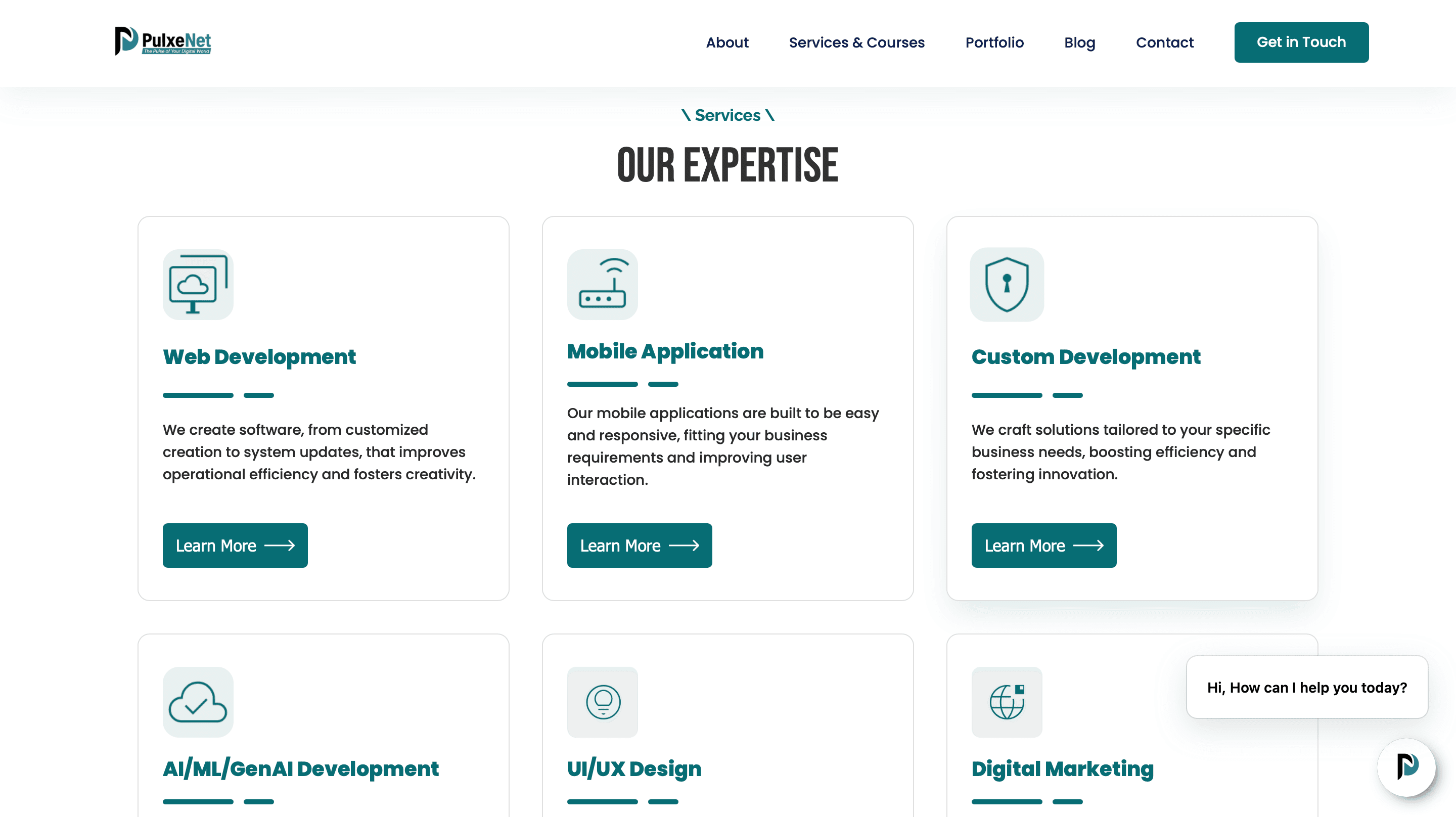Click the Mobile Application router icon
The height and width of the screenshot is (817, 1456).
click(x=603, y=285)
